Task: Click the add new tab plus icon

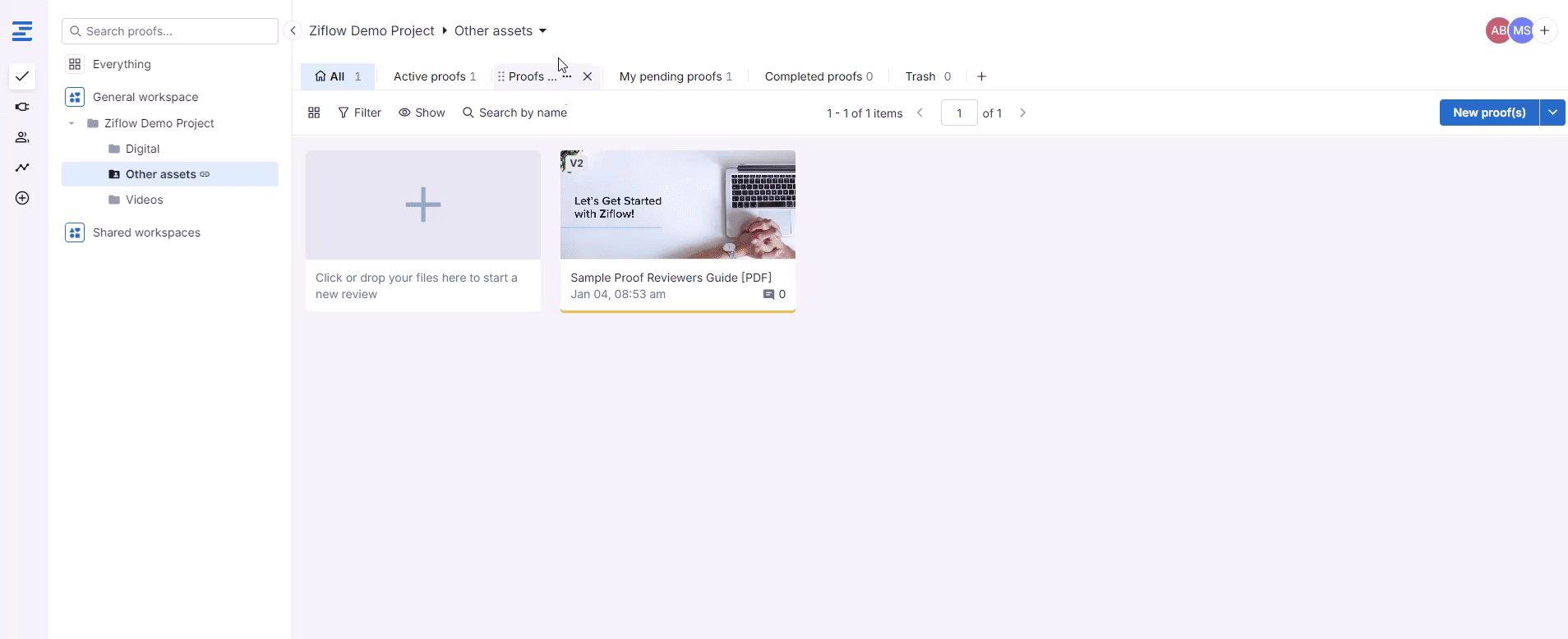Action: 981,76
